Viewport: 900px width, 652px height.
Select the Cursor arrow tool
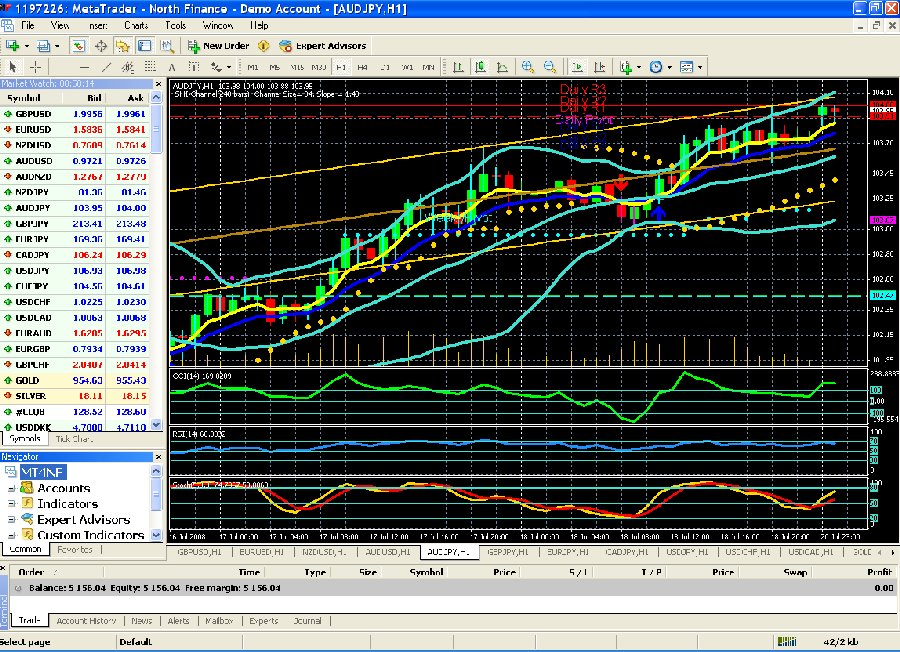point(13,67)
